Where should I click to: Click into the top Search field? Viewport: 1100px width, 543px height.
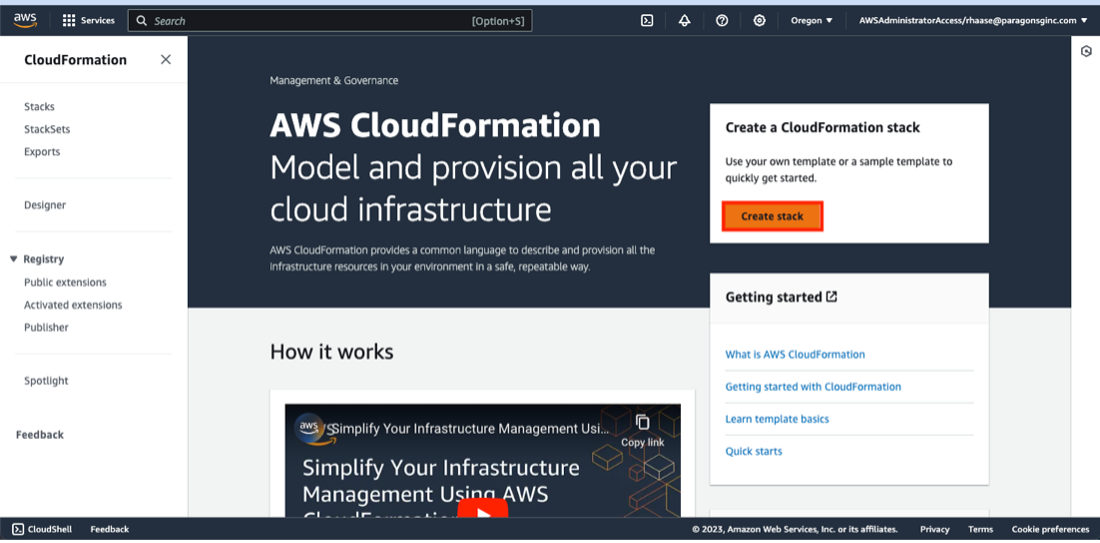(x=330, y=20)
